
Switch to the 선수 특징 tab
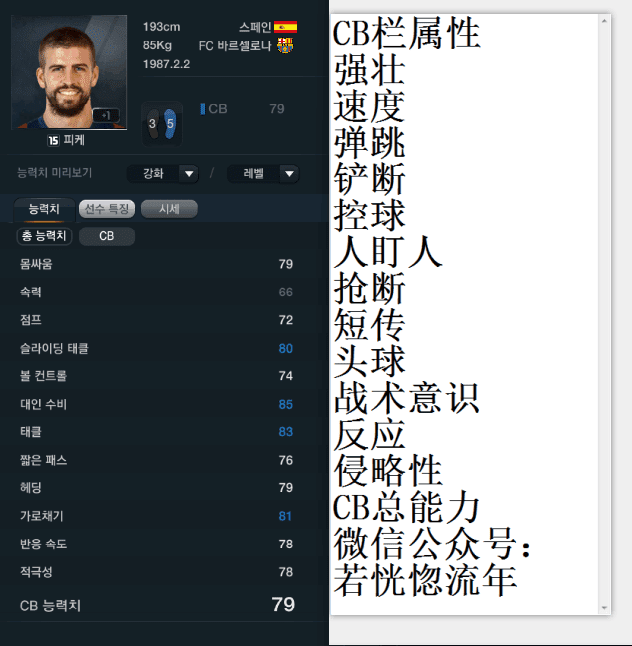coord(107,209)
